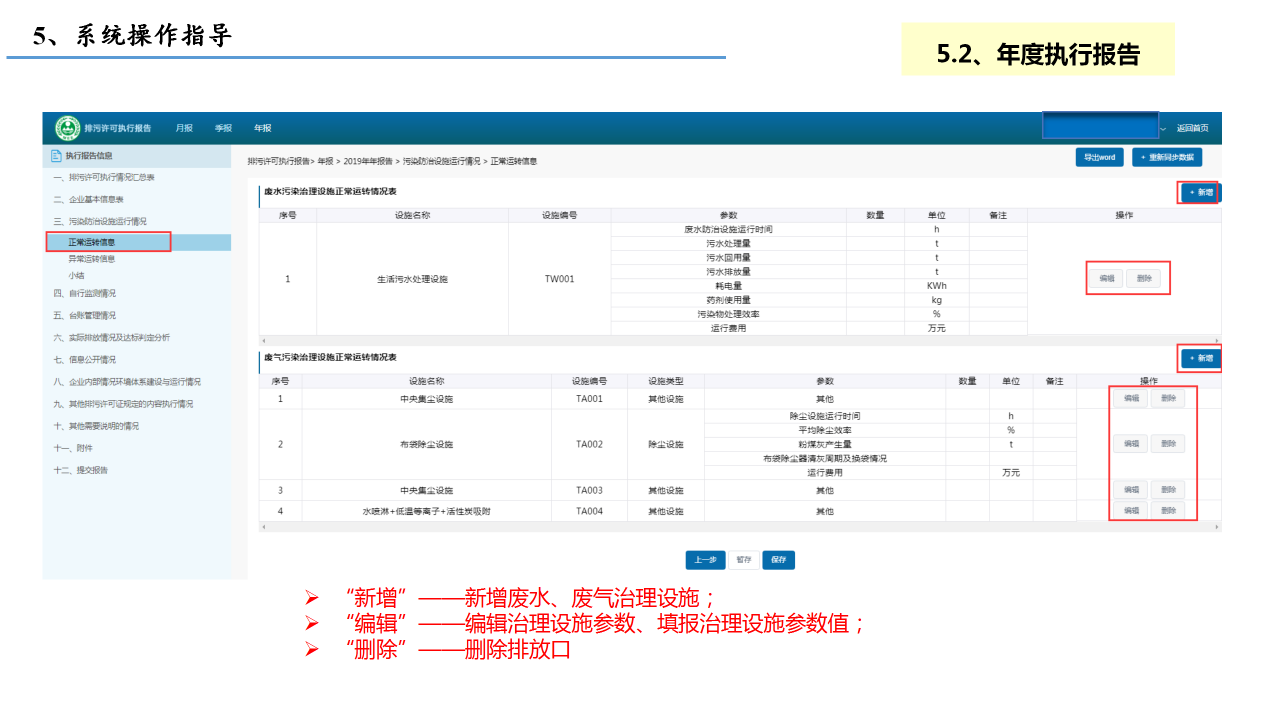The height and width of the screenshot is (720, 1280).
Task: Click the 保存 button
Action: tap(778, 560)
